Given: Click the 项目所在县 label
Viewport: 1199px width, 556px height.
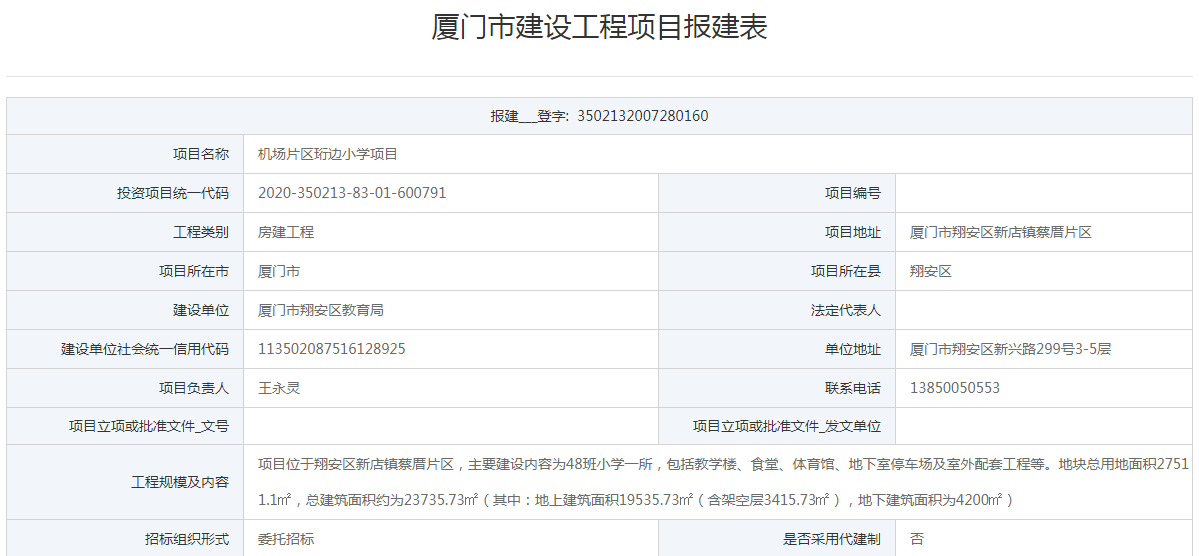Looking at the screenshot, I should coord(846,271).
